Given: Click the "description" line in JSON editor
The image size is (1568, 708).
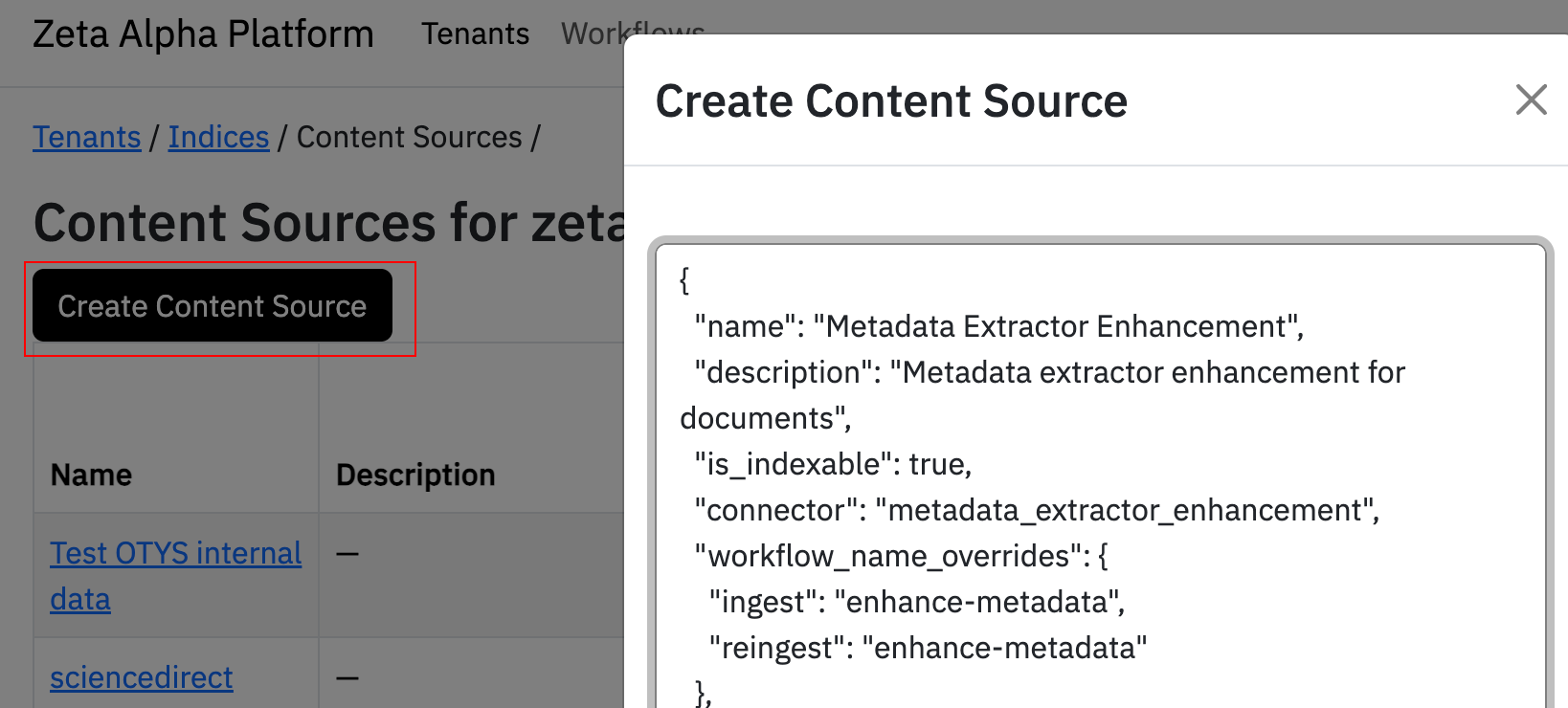Looking at the screenshot, I should [1049, 373].
